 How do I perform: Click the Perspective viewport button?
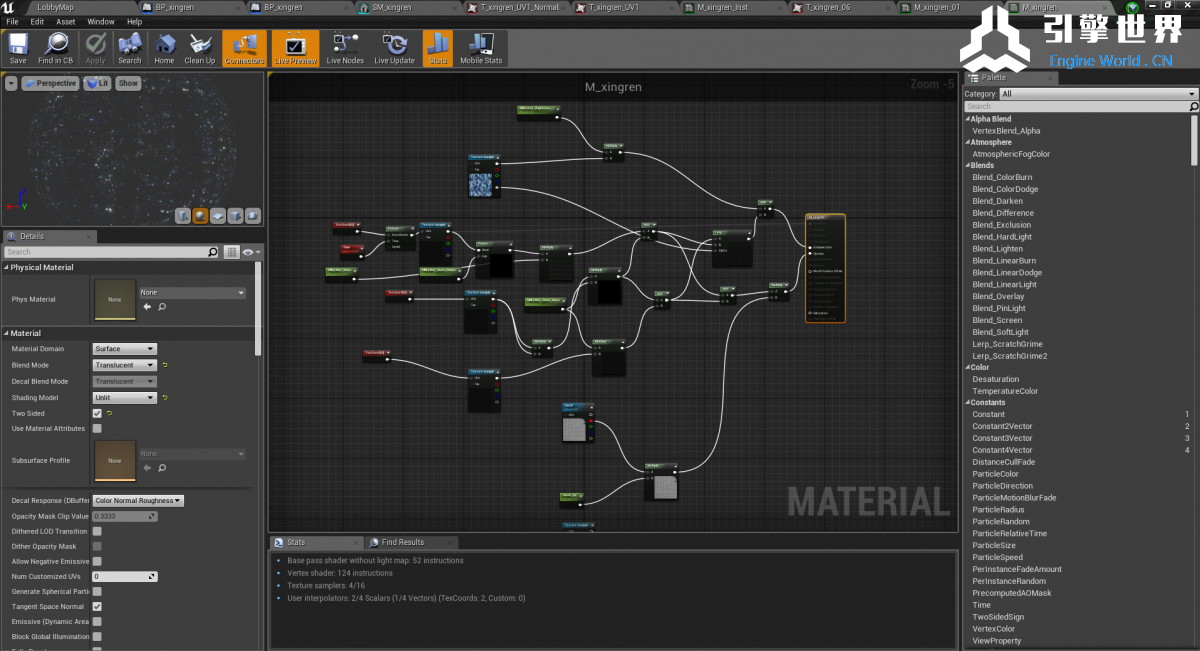point(50,83)
